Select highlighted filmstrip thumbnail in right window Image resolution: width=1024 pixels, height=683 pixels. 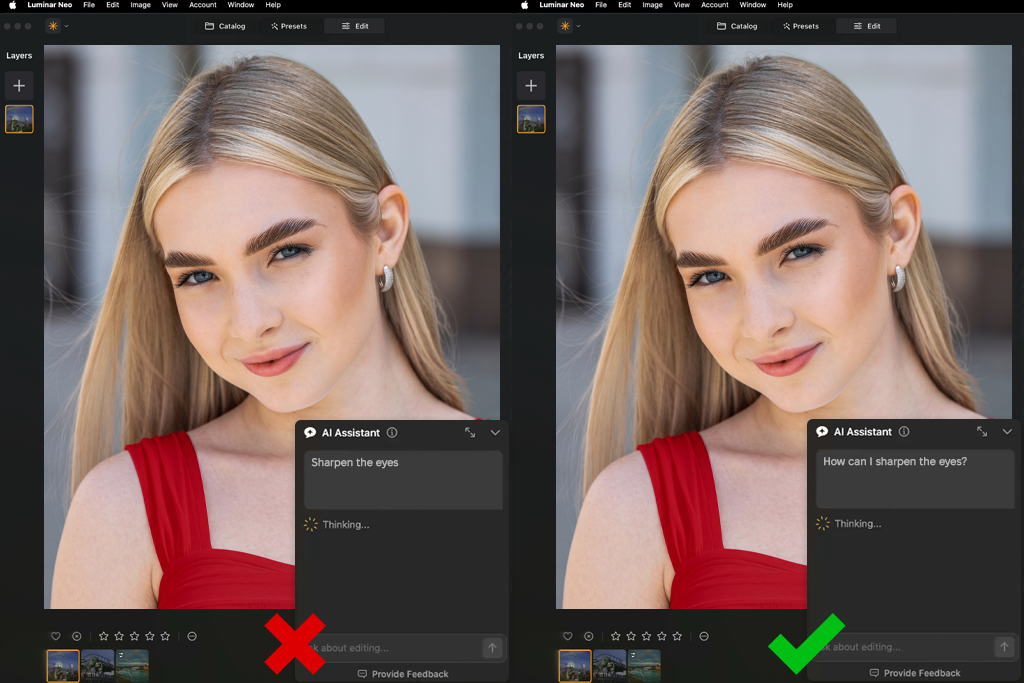click(575, 665)
